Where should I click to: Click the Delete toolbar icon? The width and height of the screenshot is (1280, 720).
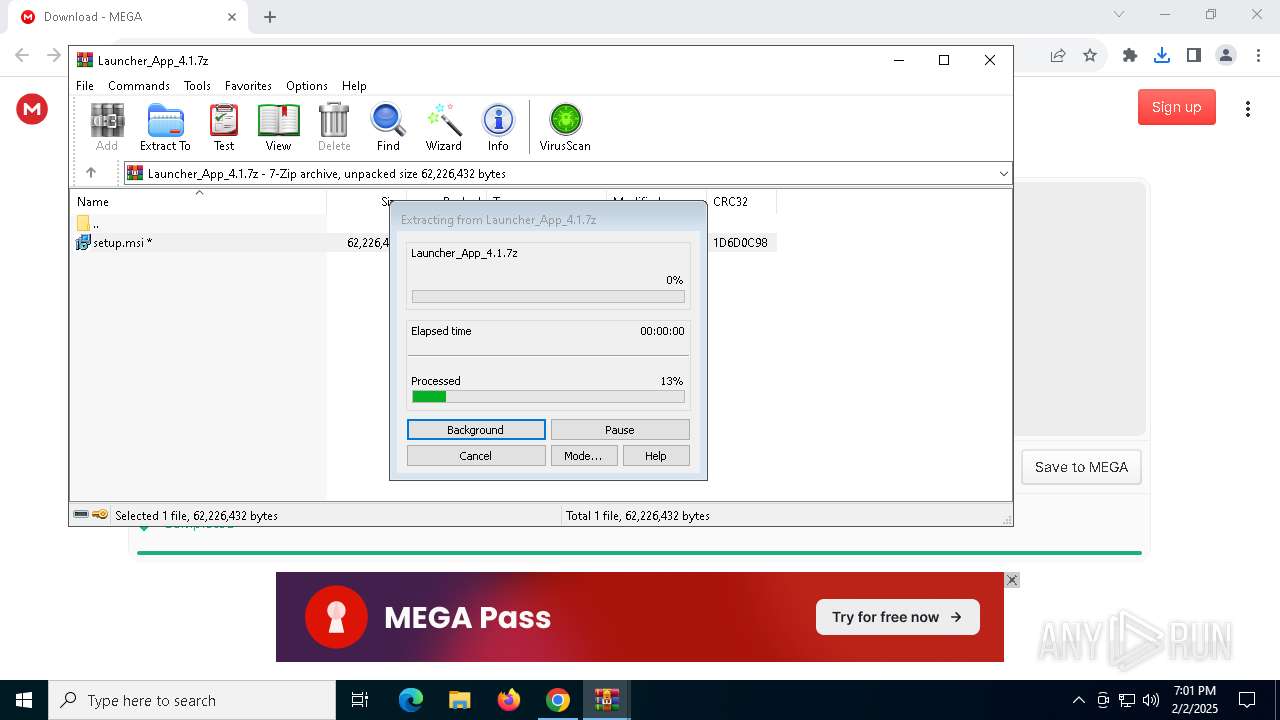click(x=334, y=127)
